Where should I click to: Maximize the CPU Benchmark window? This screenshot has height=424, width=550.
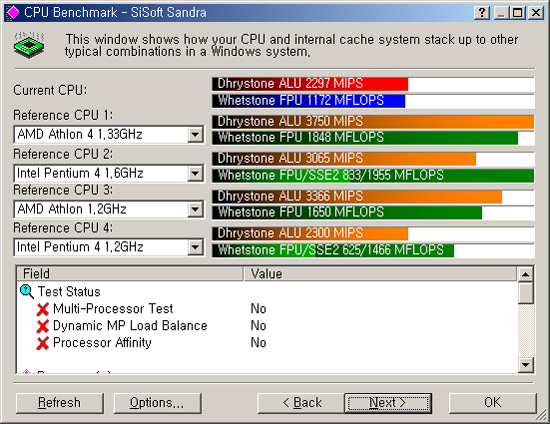518,13
